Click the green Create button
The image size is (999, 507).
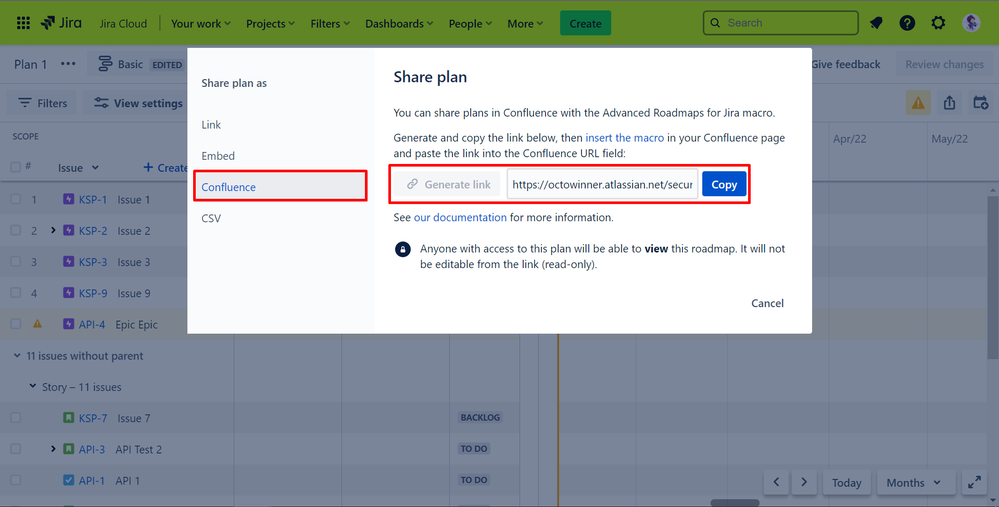[x=585, y=24]
